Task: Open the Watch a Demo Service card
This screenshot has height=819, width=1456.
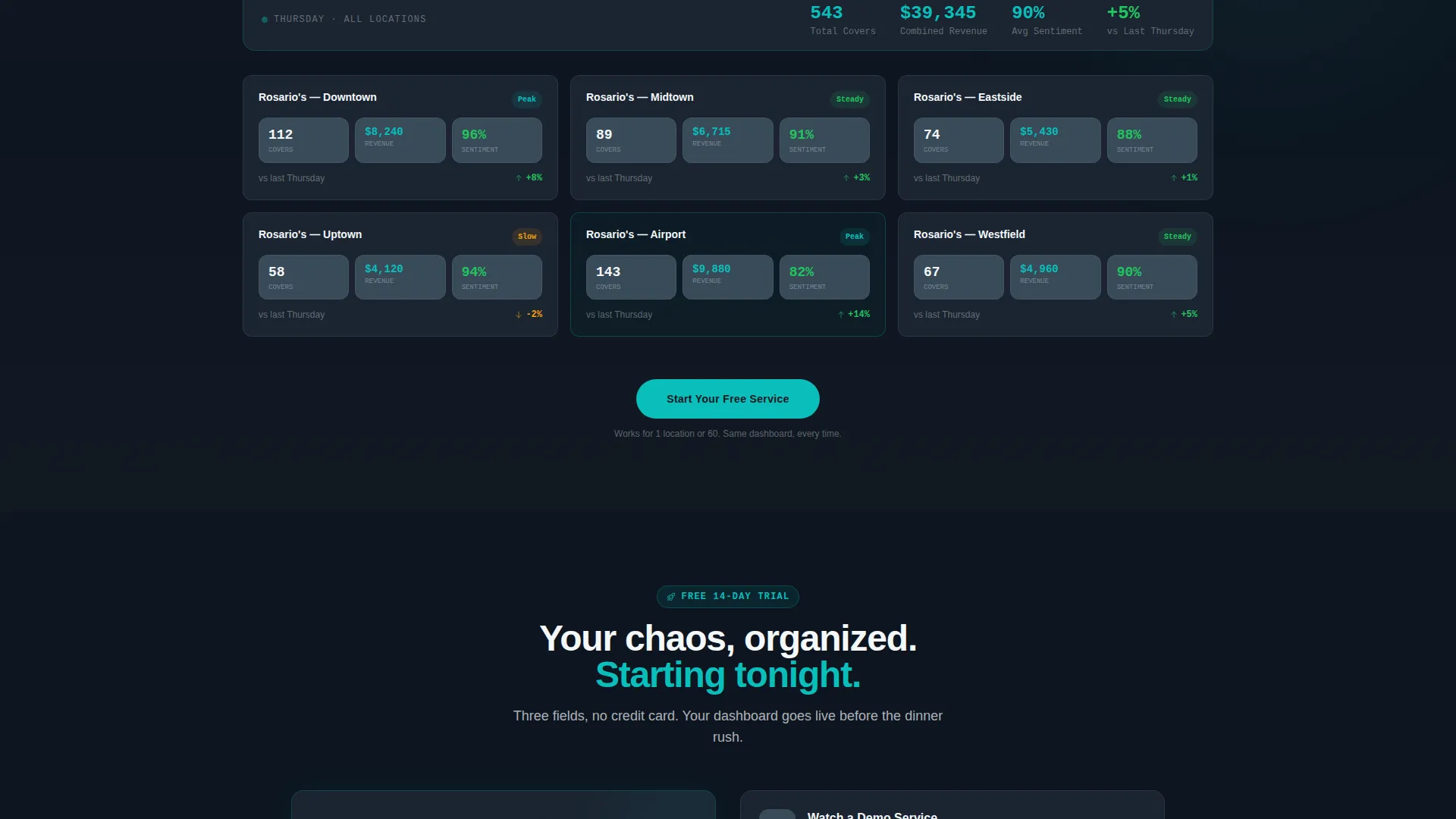Action: pos(952,805)
